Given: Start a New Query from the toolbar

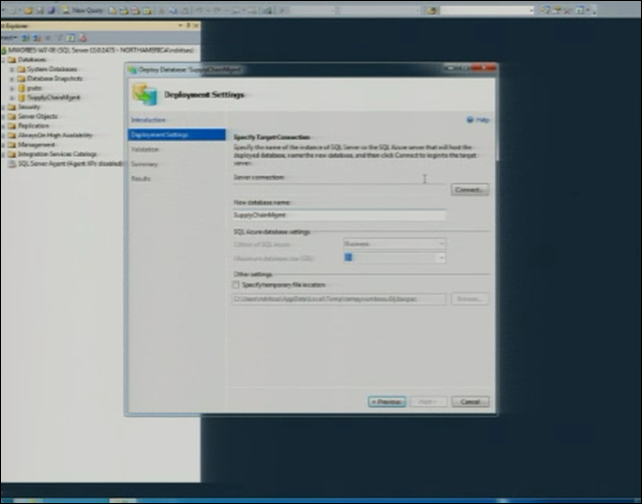Looking at the screenshot, I should (x=83, y=11).
